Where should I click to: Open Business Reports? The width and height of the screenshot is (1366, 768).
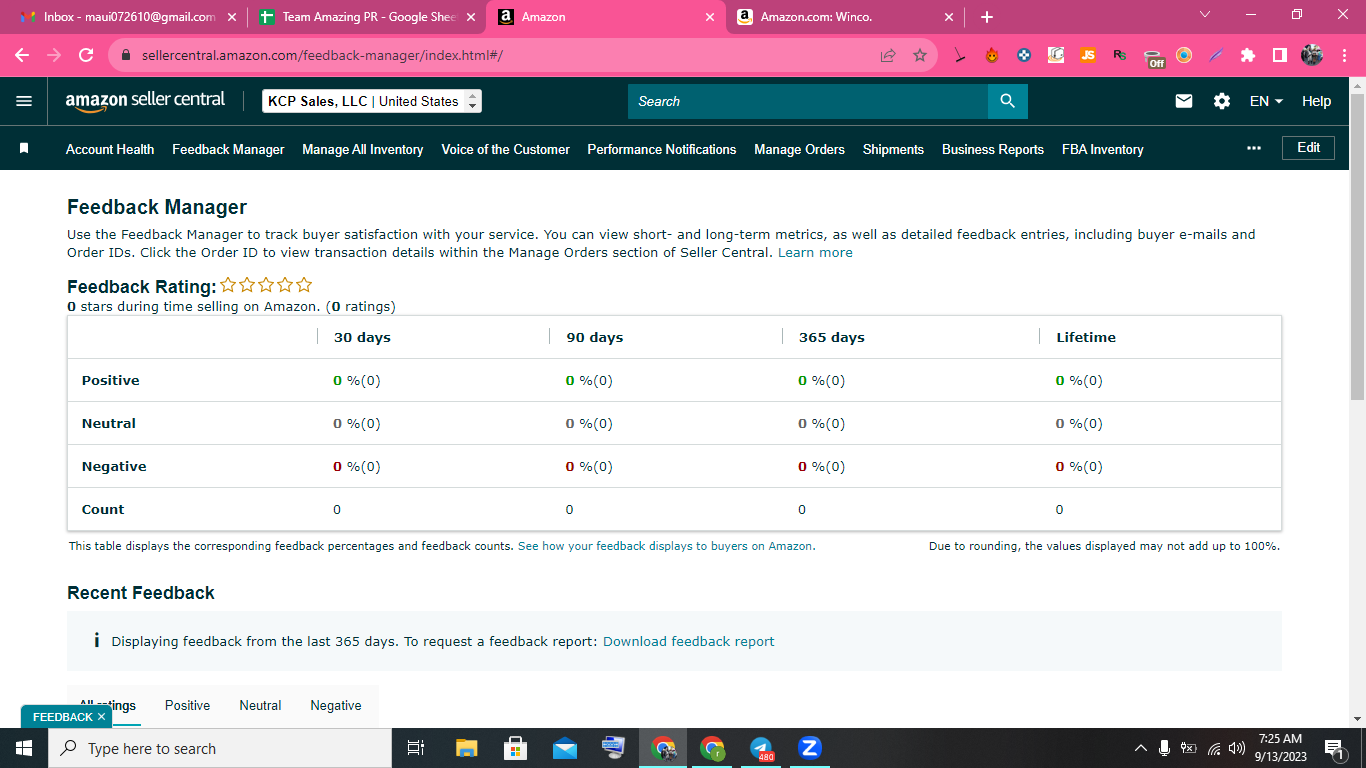pos(993,149)
